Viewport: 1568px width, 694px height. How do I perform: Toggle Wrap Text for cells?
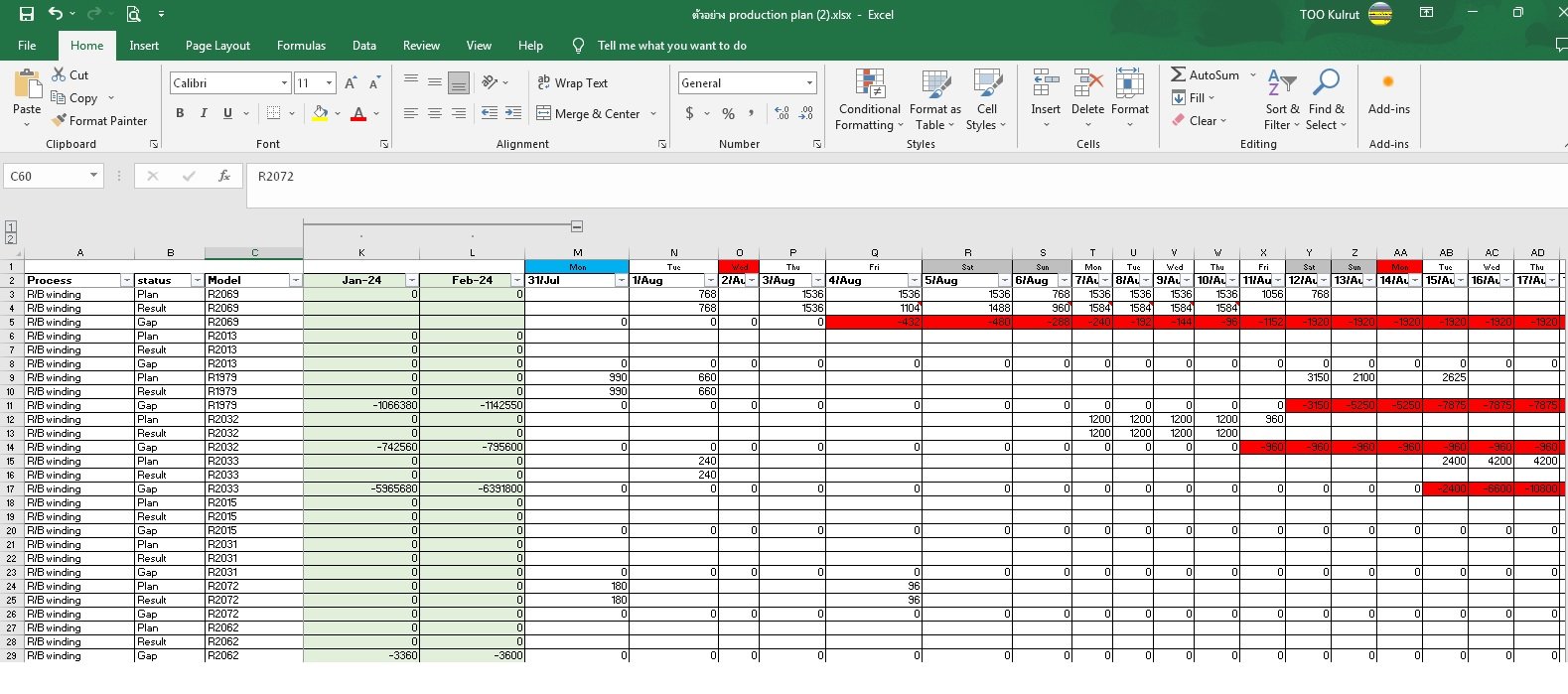[x=572, y=83]
